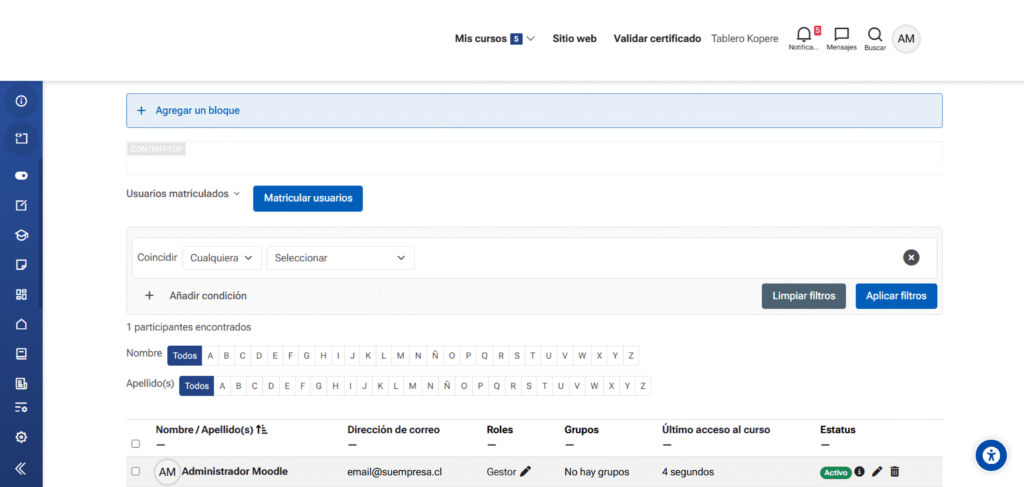Open the graduation cap sidebar icon
Image resolution: width=1024 pixels, height=487 pixels.
[21, 235]
